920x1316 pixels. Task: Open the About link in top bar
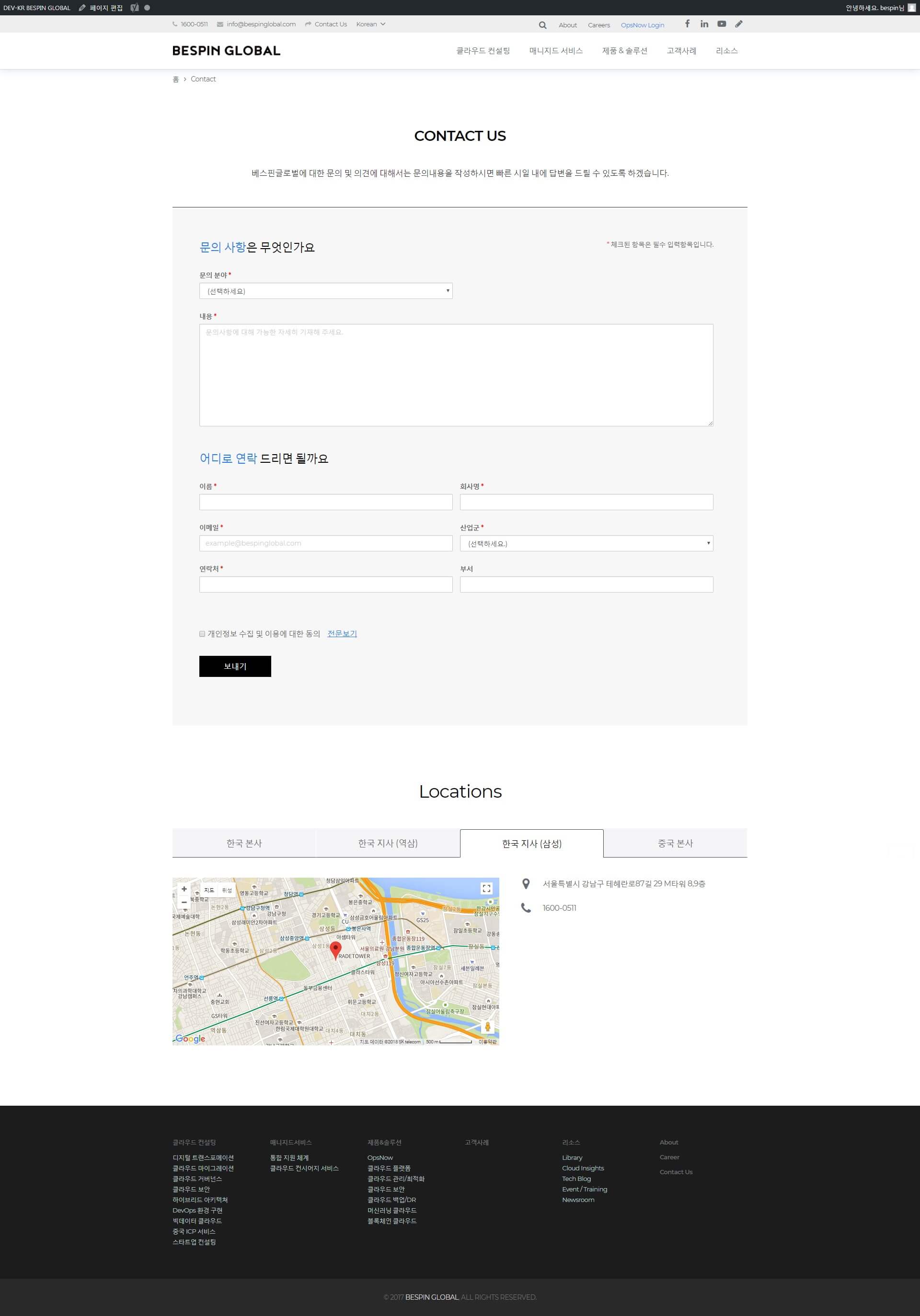point(567,25)
